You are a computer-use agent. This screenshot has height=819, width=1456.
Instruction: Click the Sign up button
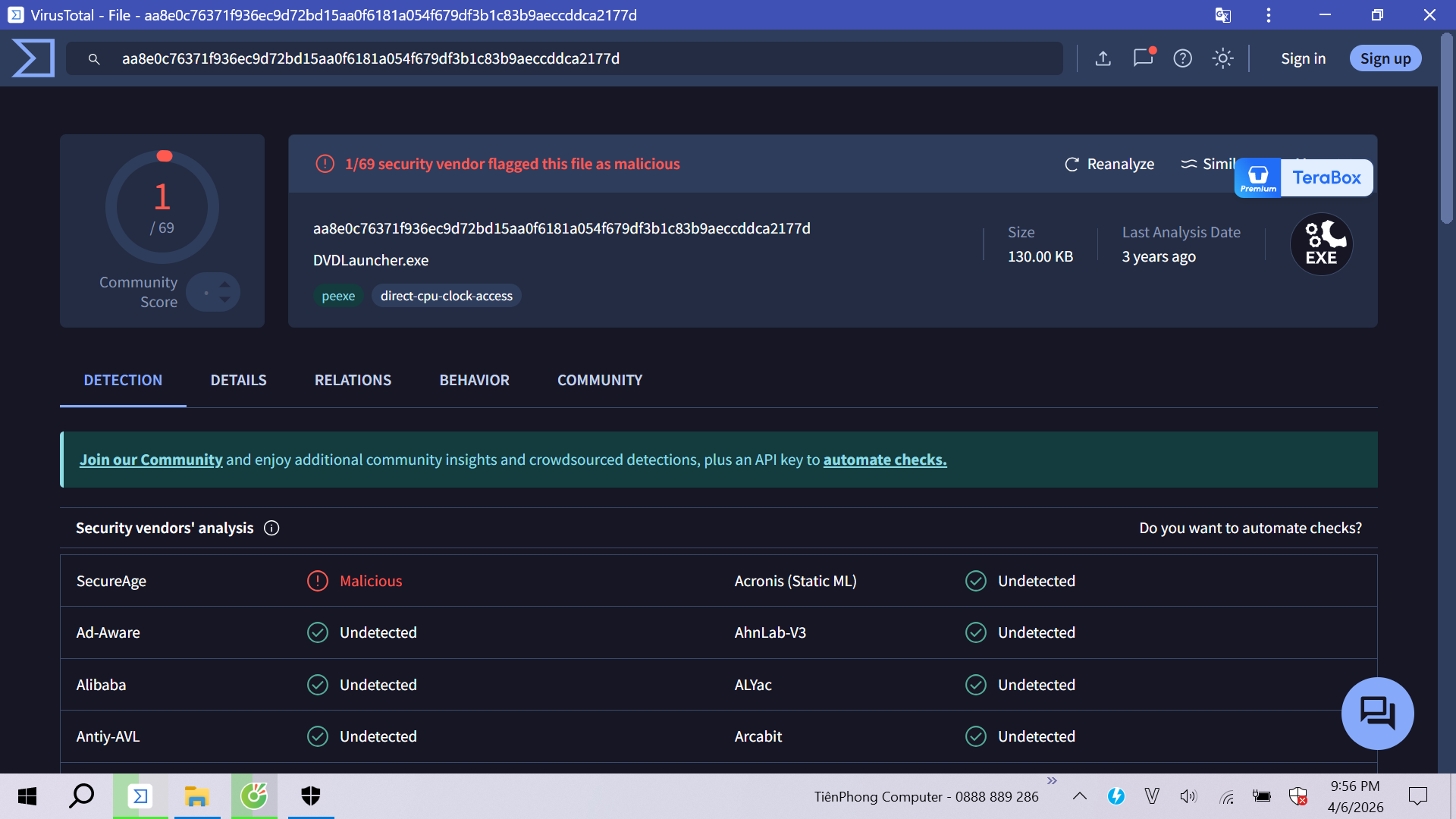1385,58
